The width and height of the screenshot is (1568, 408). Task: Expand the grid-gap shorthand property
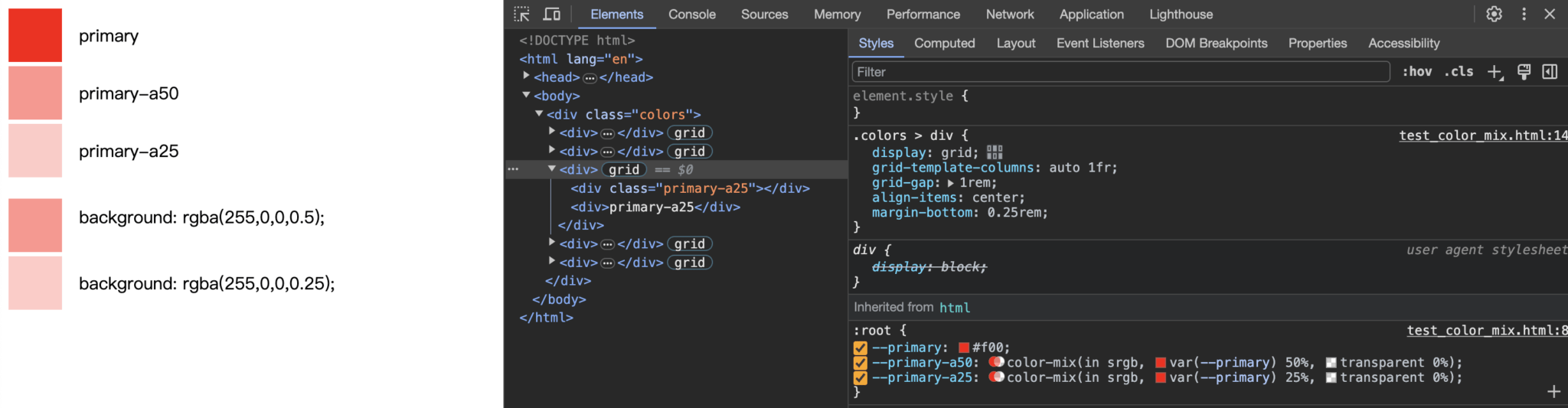(x=951, y=183)
